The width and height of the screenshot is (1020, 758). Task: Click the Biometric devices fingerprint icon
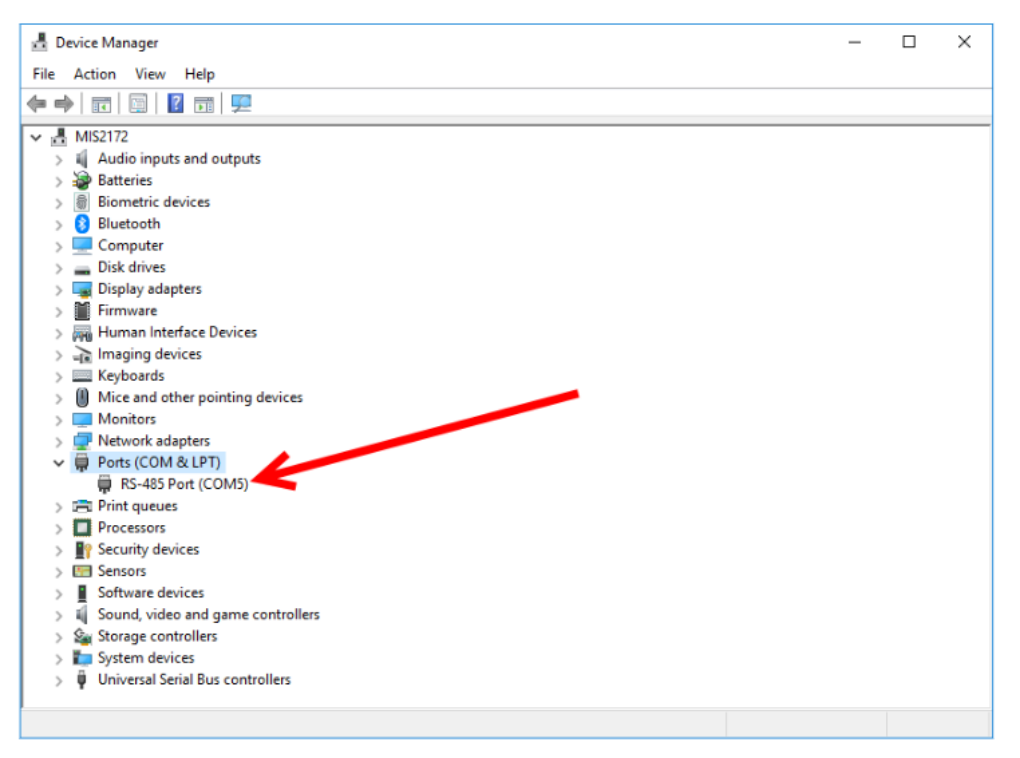[82, 202]
